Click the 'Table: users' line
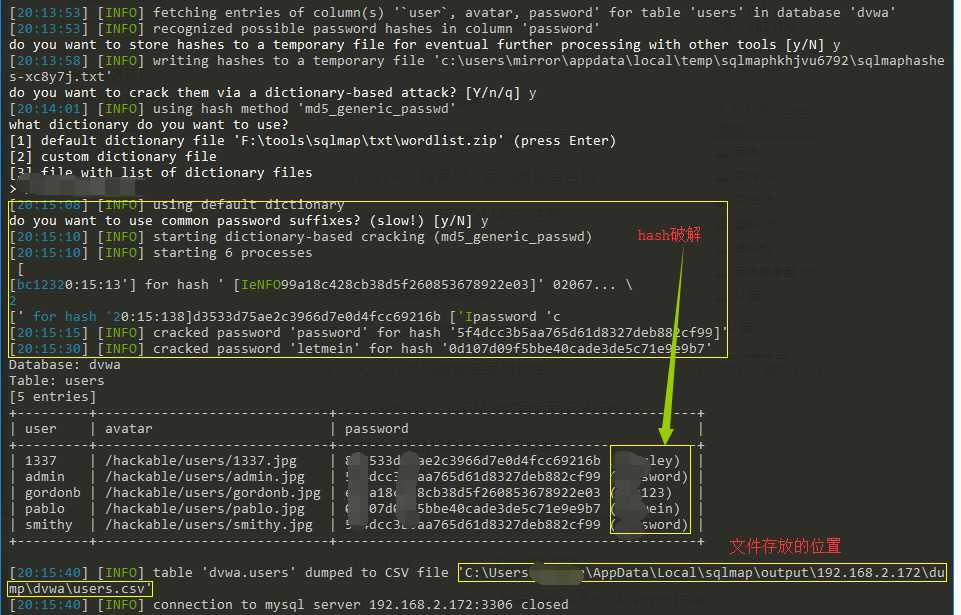The image size is (961, 615). point(56,381)
